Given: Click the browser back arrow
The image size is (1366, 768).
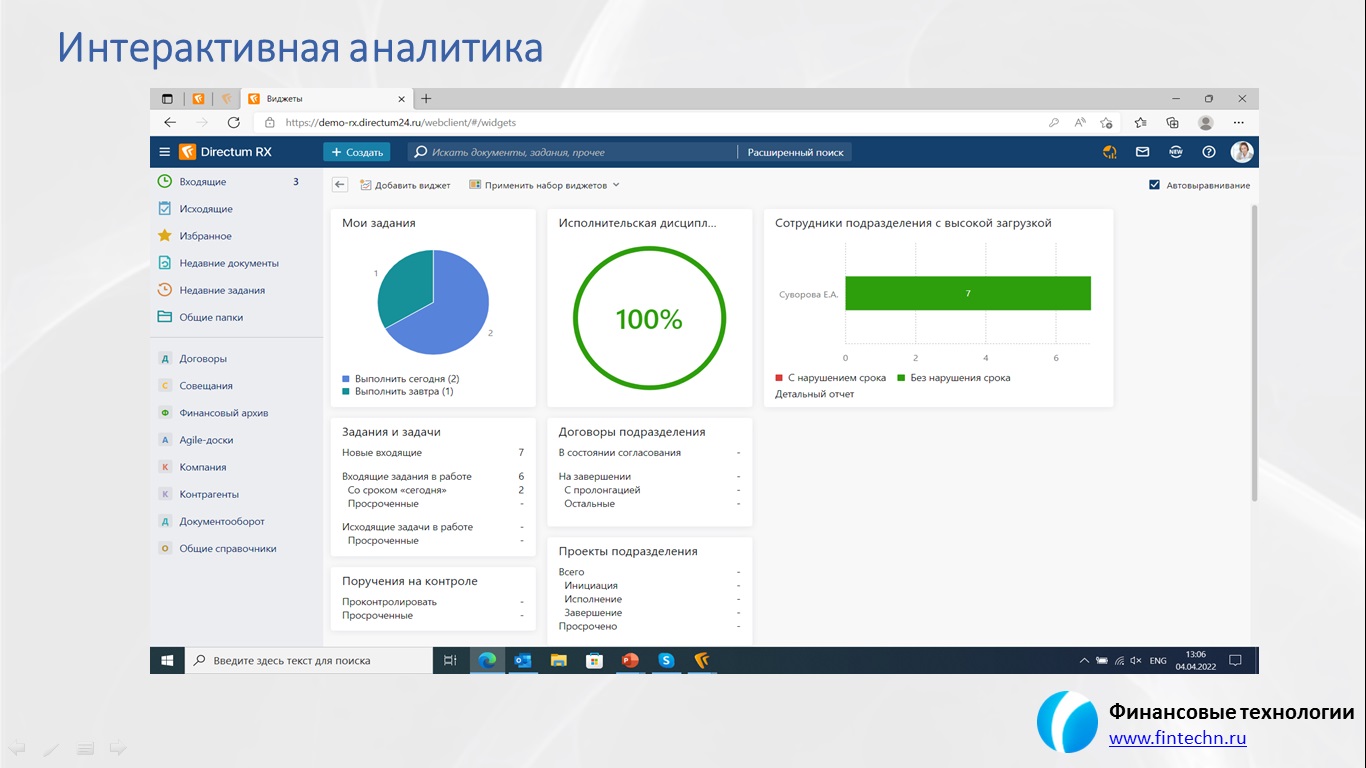Looking at the screenshot, I should coord(170,122).
